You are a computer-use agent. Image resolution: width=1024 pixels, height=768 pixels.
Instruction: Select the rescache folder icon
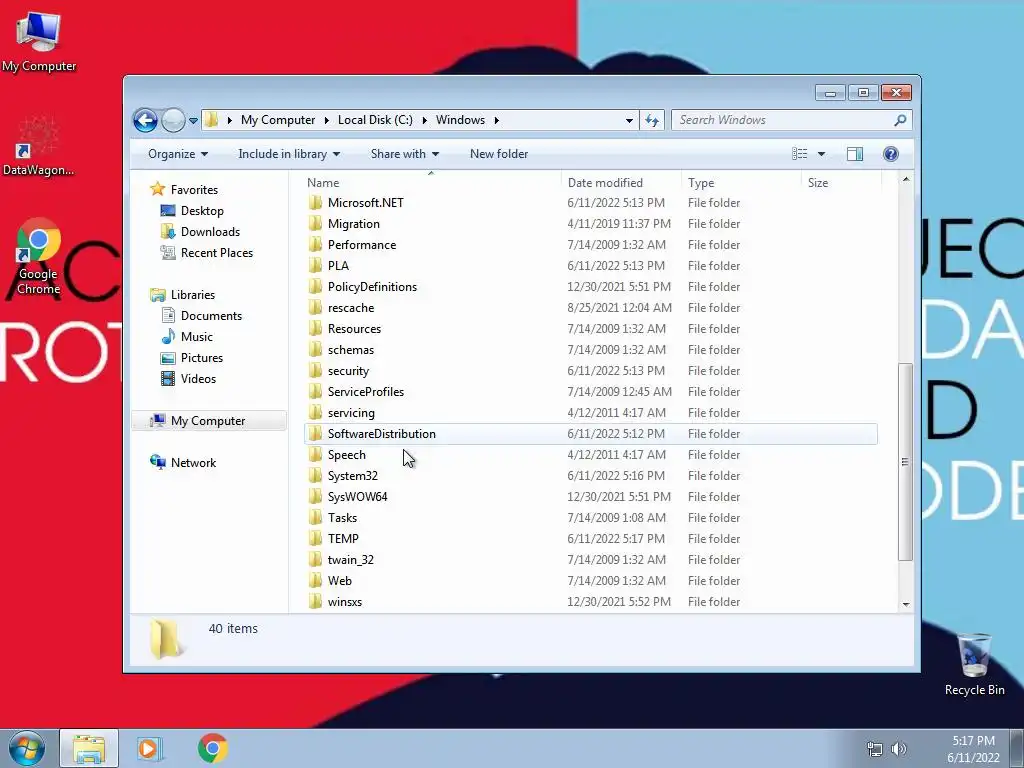click(315, 308)
